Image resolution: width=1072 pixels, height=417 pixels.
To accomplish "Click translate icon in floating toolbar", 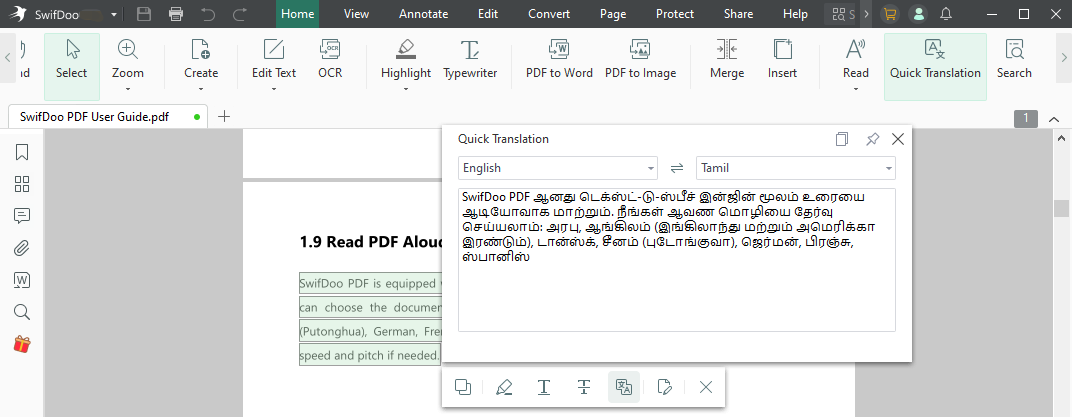I will click(624, 387).
